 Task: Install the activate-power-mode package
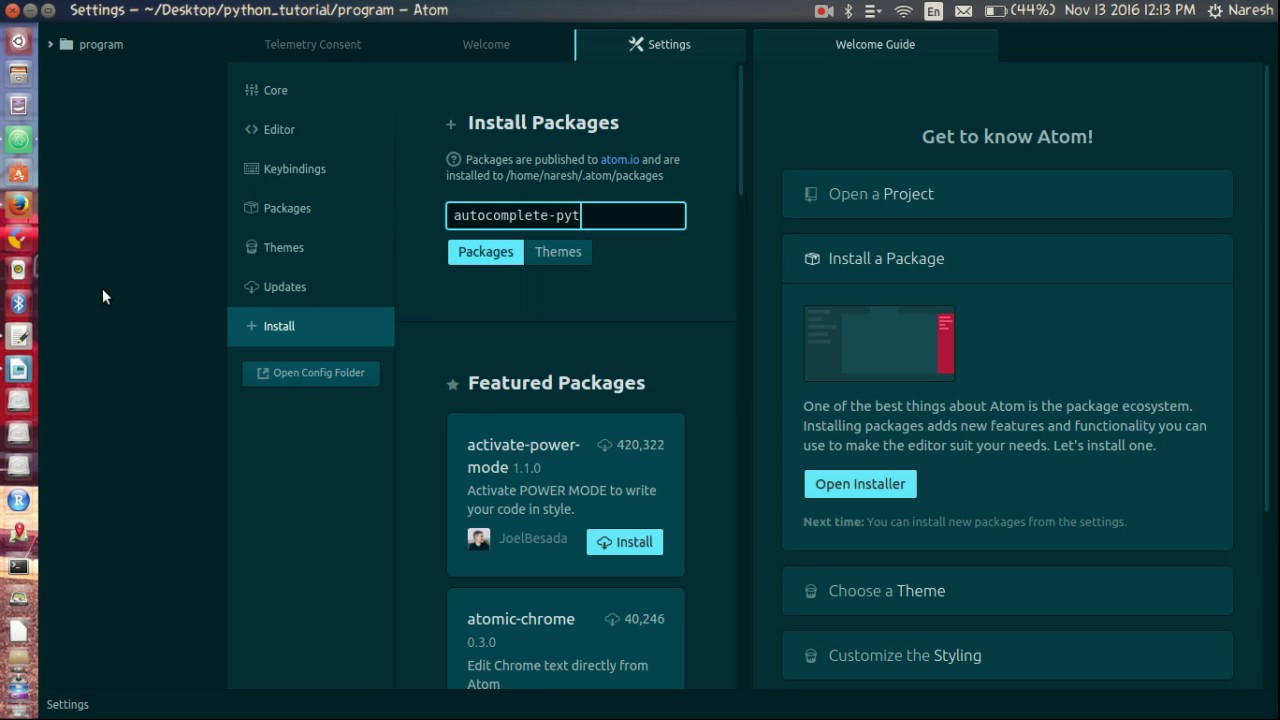[625, 542]
